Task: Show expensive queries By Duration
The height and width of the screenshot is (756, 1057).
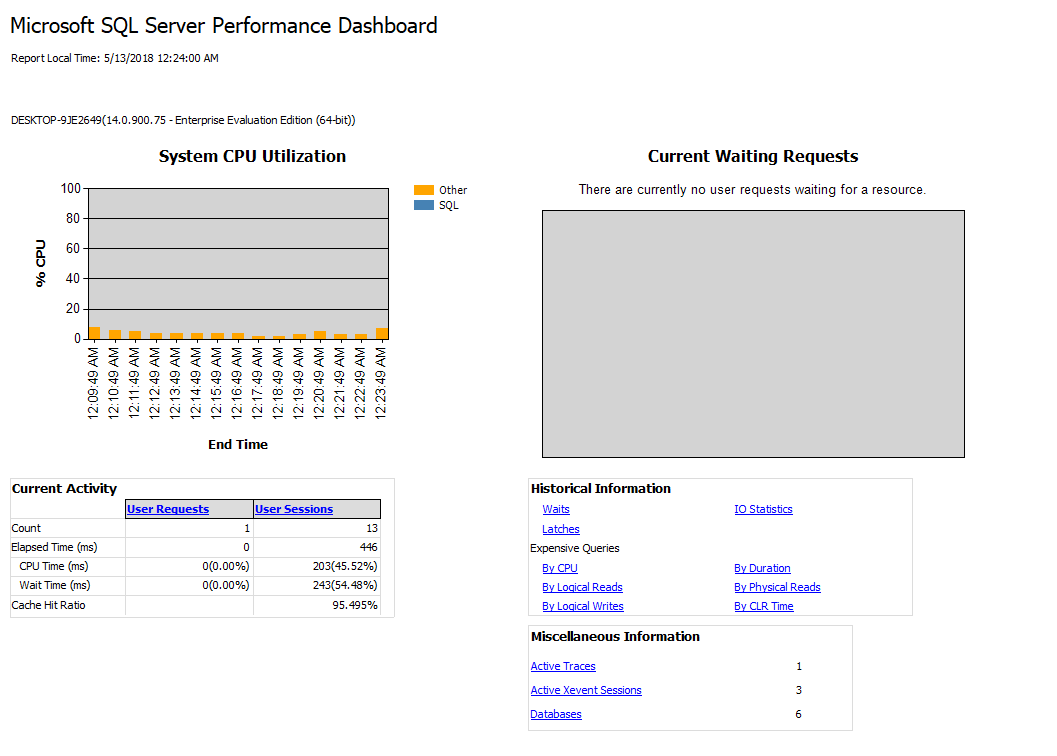Action: click(762, 569)
